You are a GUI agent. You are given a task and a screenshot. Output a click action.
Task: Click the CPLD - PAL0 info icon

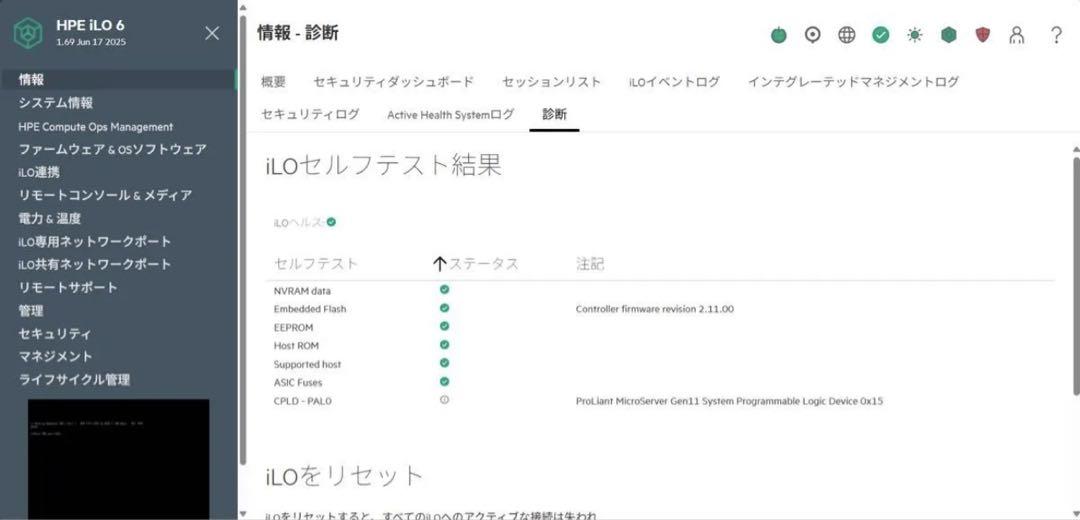[x=444, y=399]
